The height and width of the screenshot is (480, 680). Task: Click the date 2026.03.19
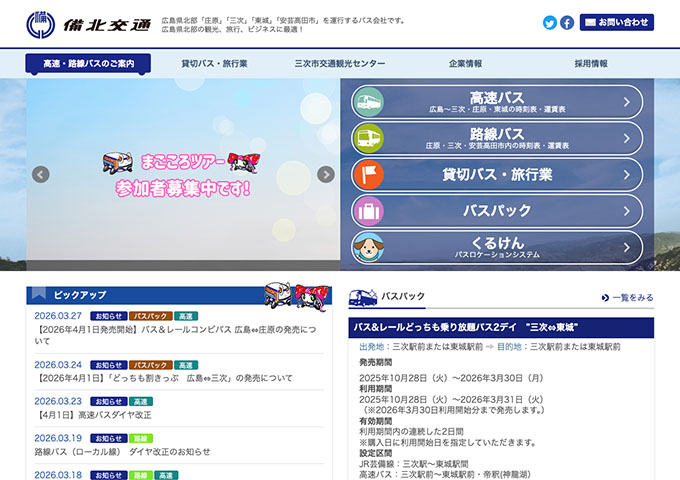pyautogui.click(x=58, y=438)
